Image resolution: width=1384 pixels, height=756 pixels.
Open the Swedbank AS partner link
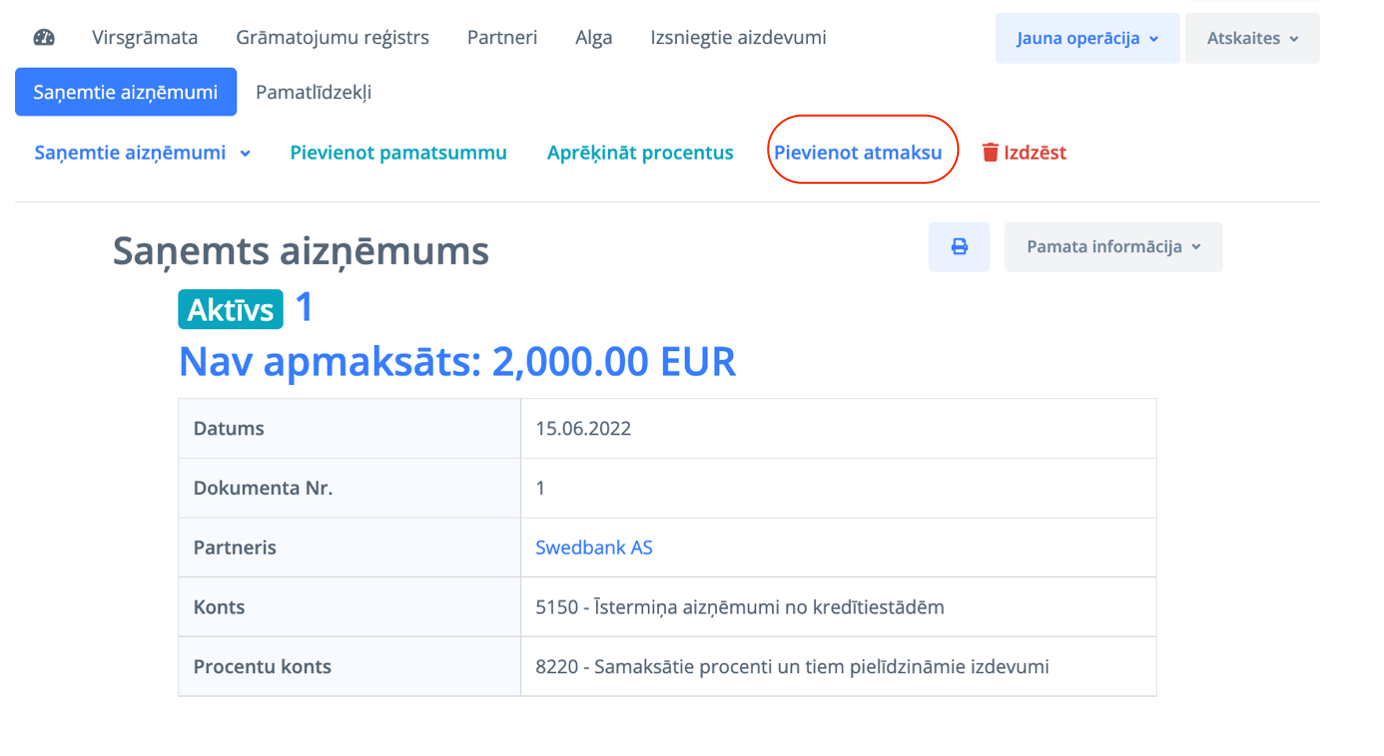click(594, 548)
